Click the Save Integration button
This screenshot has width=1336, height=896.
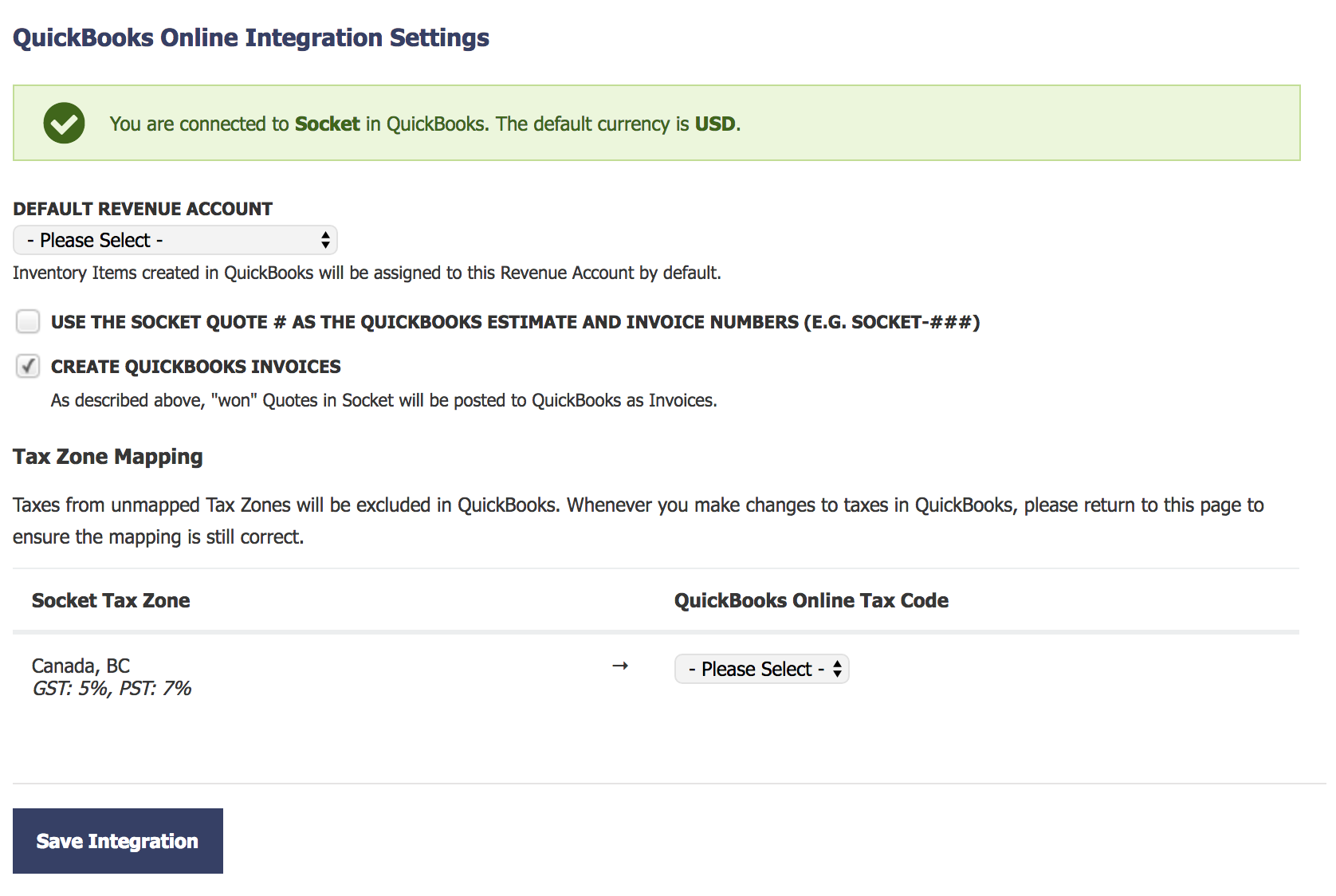tap(118, 841)
